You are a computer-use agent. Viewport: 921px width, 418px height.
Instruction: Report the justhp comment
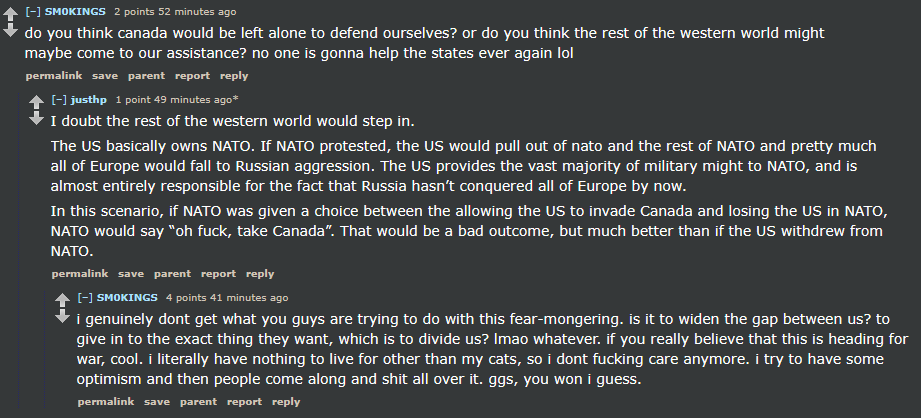pyautogui.click(x=218, y=274)
